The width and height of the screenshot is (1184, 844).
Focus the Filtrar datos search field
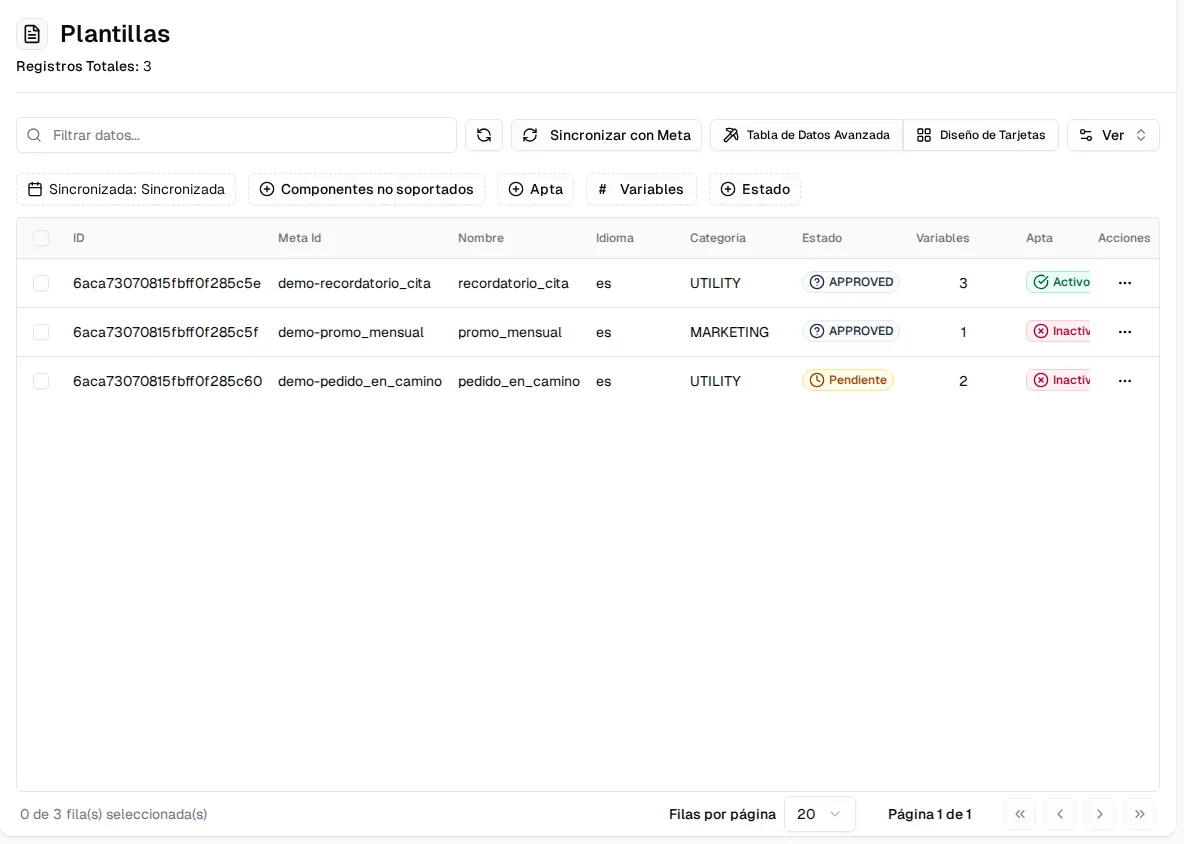click(236, 135)
